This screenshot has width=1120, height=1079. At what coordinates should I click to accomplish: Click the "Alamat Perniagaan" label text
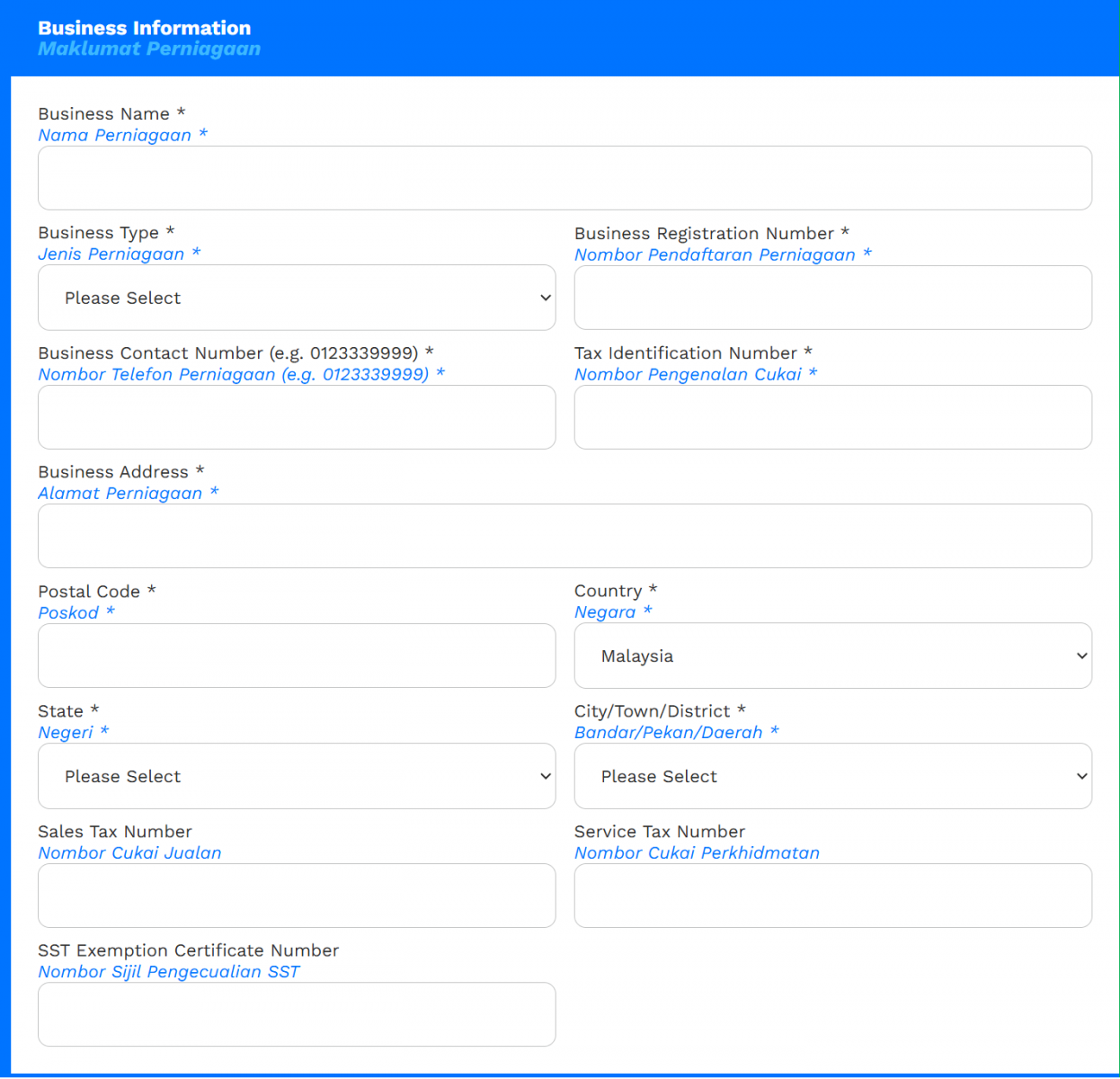pyautogui.click(x=120, y=493)
